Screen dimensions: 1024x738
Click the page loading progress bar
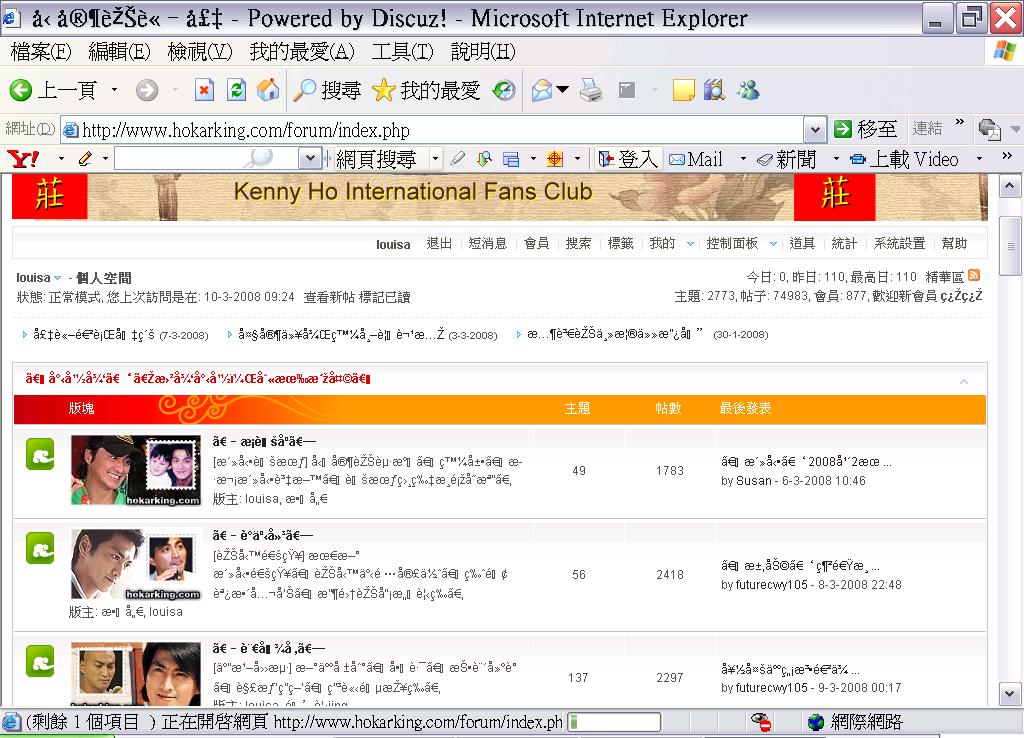614,722
